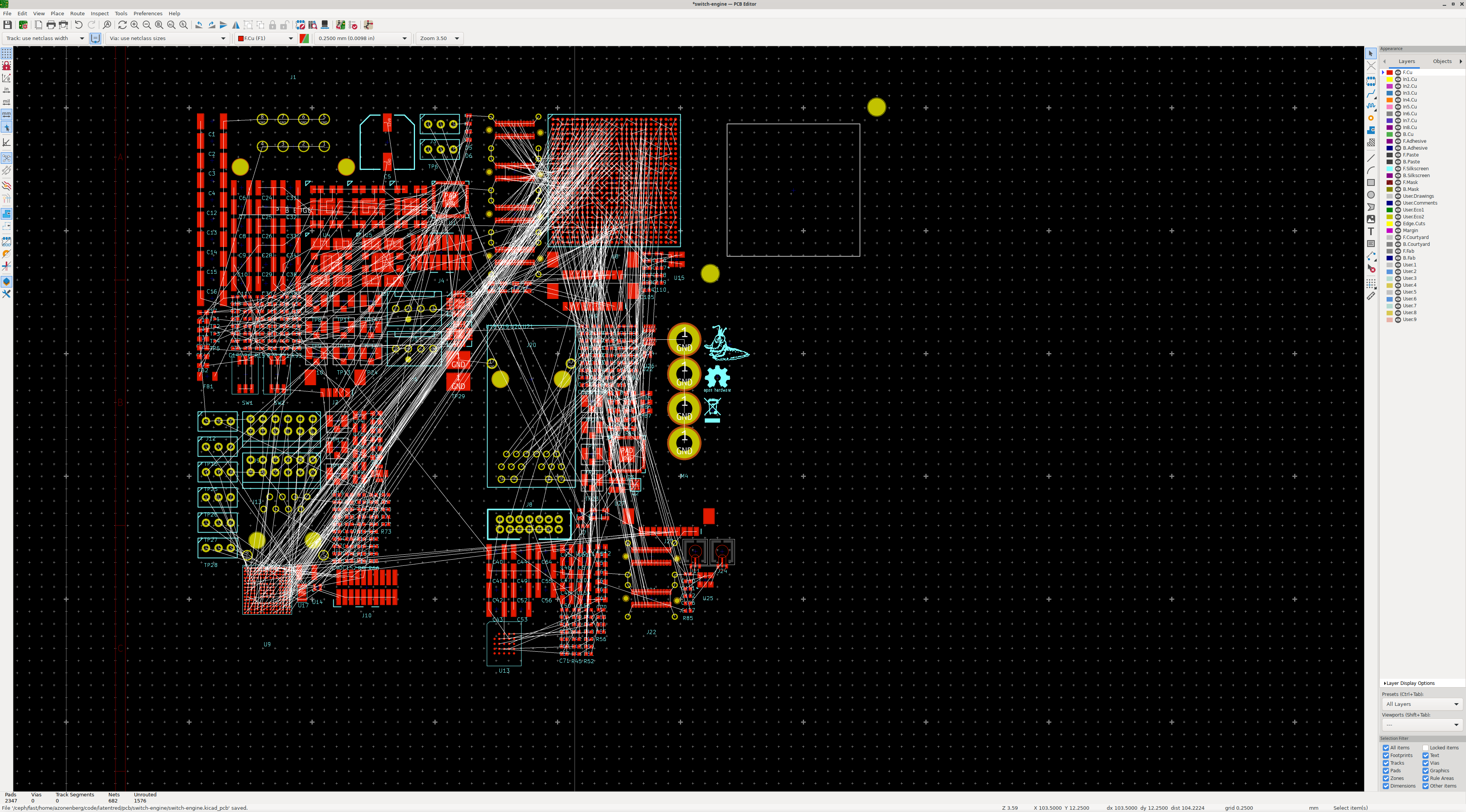Click the Route Tracks tool
The height and width of the screenshot is (812, 1466).
[x=1371, y=94]
